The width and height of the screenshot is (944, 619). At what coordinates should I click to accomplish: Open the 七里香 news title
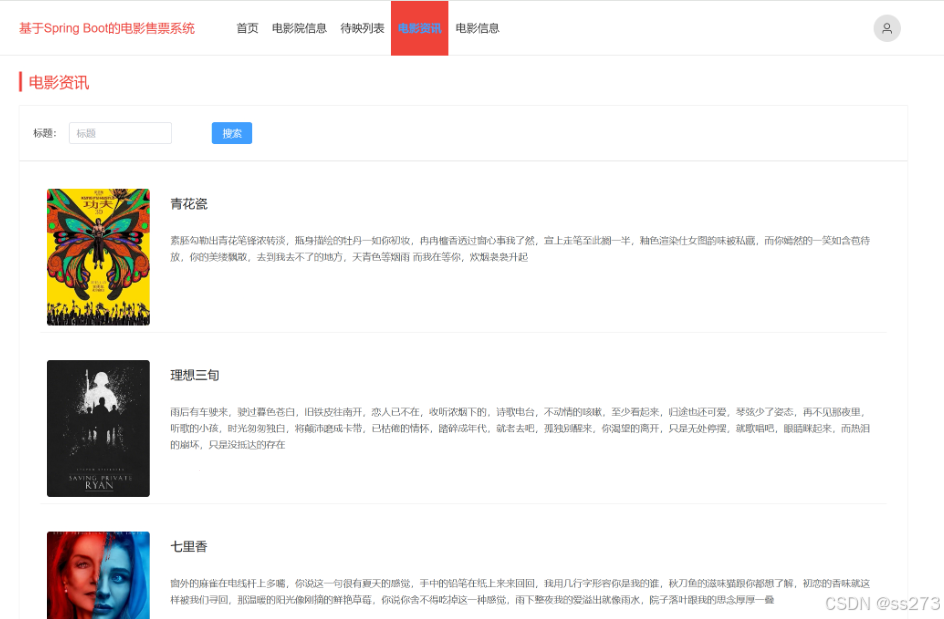(x=189, y=547)
